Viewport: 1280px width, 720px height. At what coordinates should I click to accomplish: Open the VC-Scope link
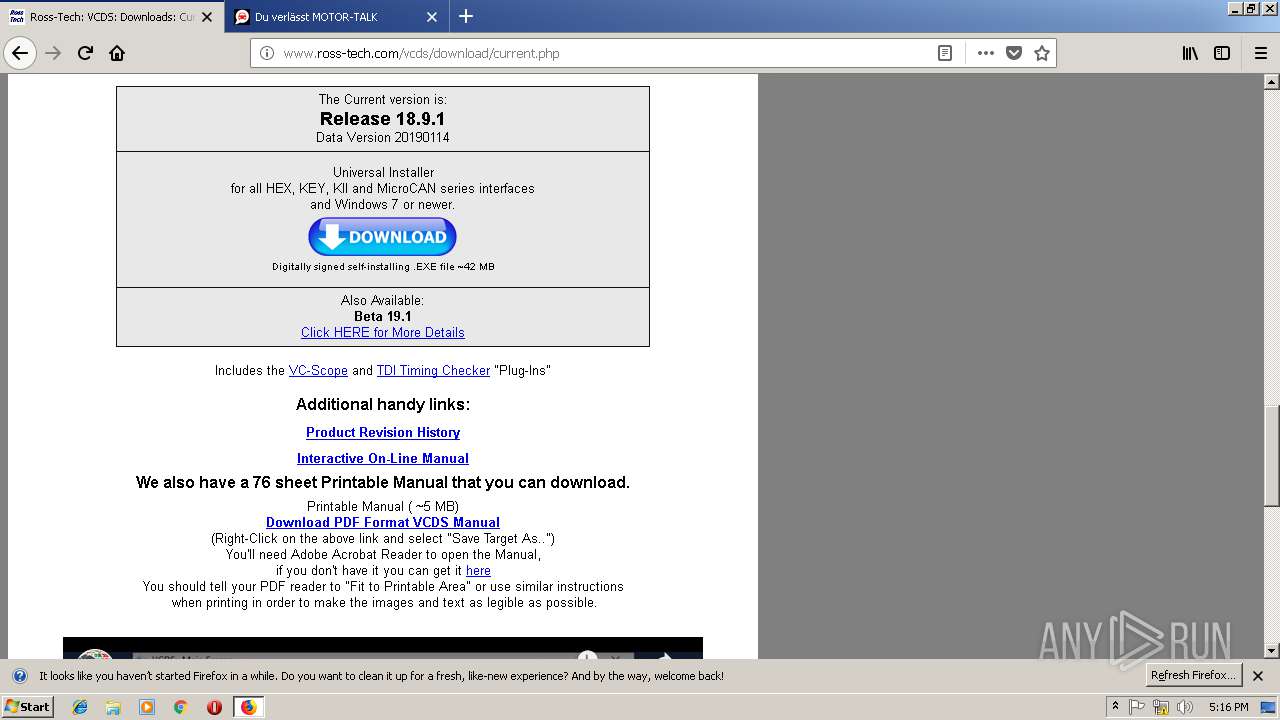point(318,370)
